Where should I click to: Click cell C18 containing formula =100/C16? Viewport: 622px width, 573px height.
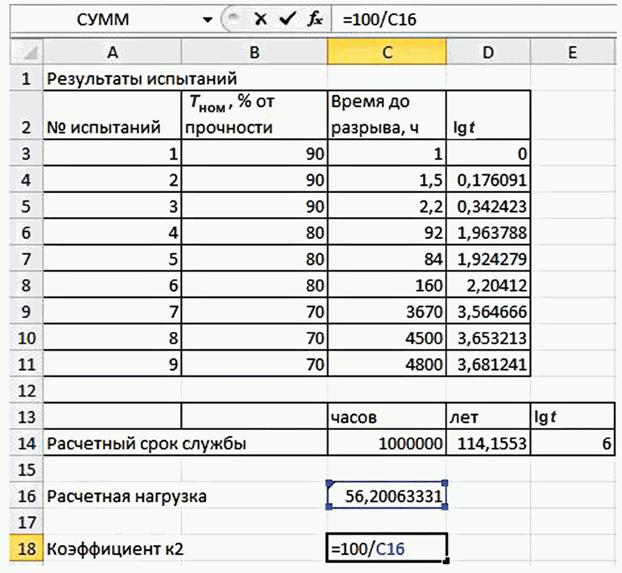[386, 546]
